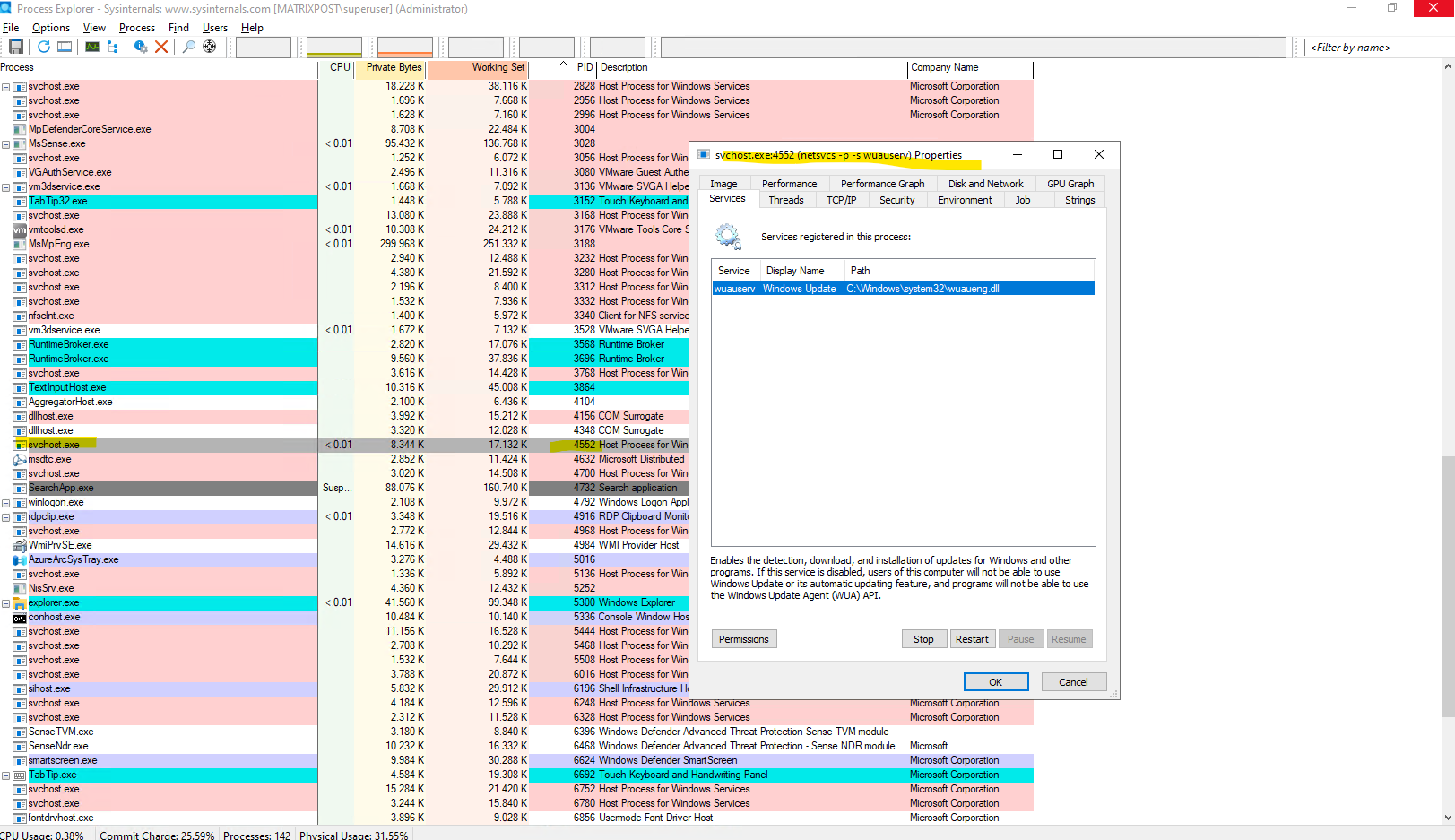Click the Processes: 142 status bar entry
Screen dimensions: 1455x840
click(256, 836)
